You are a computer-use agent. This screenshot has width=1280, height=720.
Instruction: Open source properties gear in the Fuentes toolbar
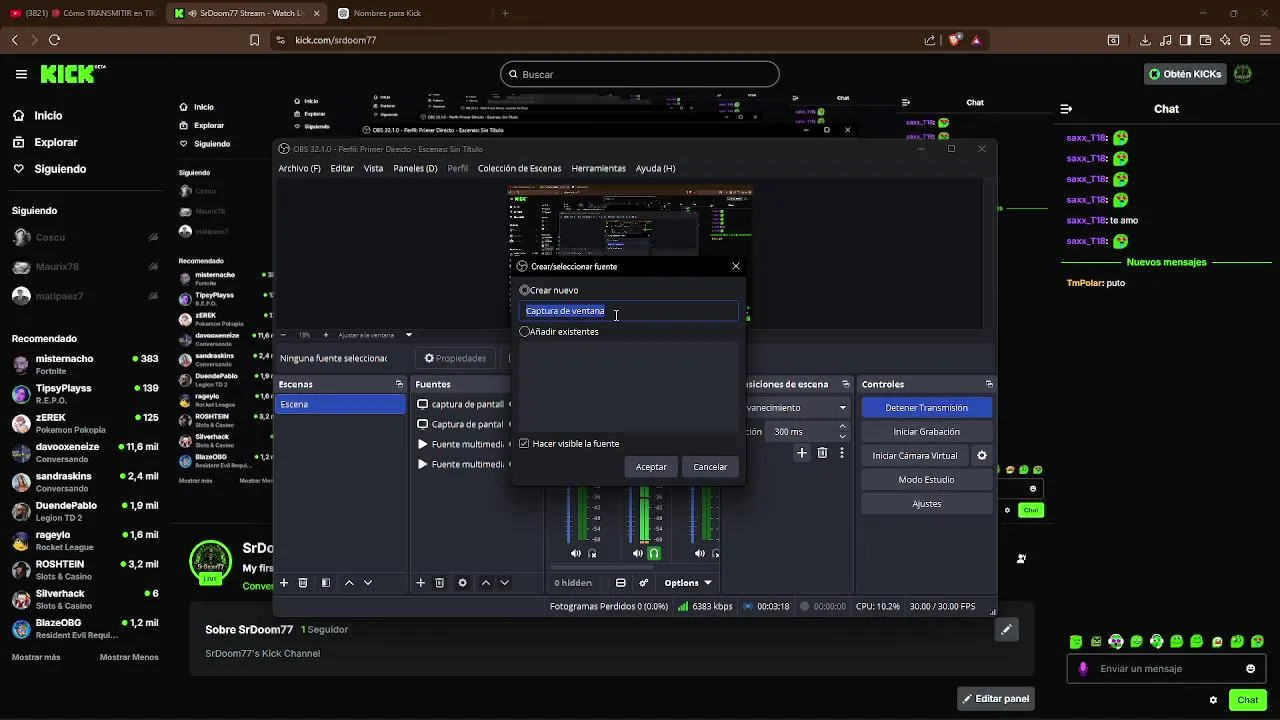coord(462,583)
